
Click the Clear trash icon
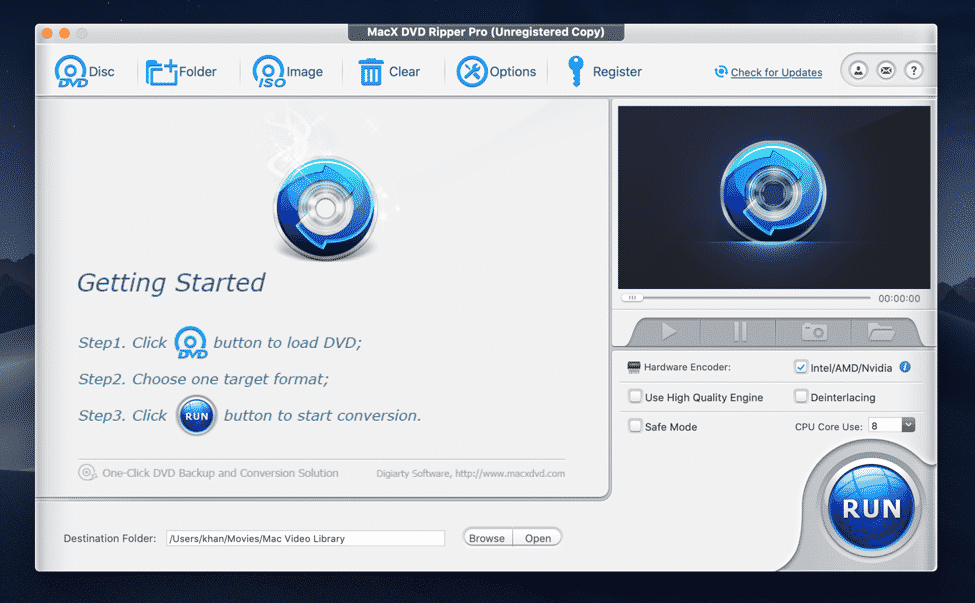point(371,72)
